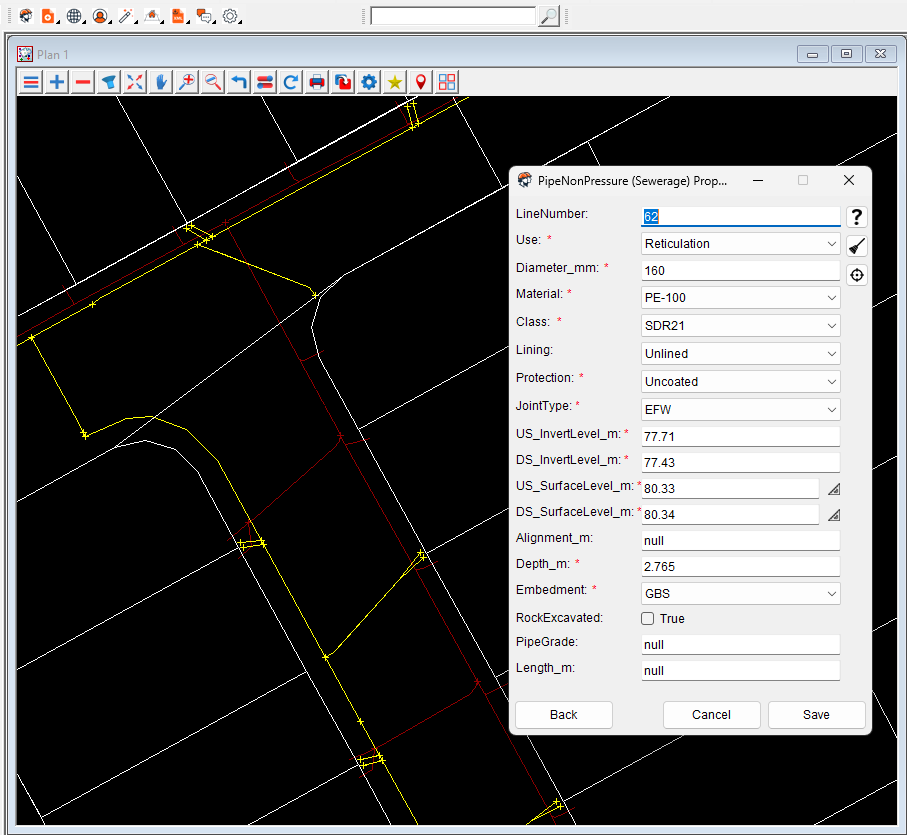
Task: Click the blue back-arrow previous view icon
Action: click(239, 82)
